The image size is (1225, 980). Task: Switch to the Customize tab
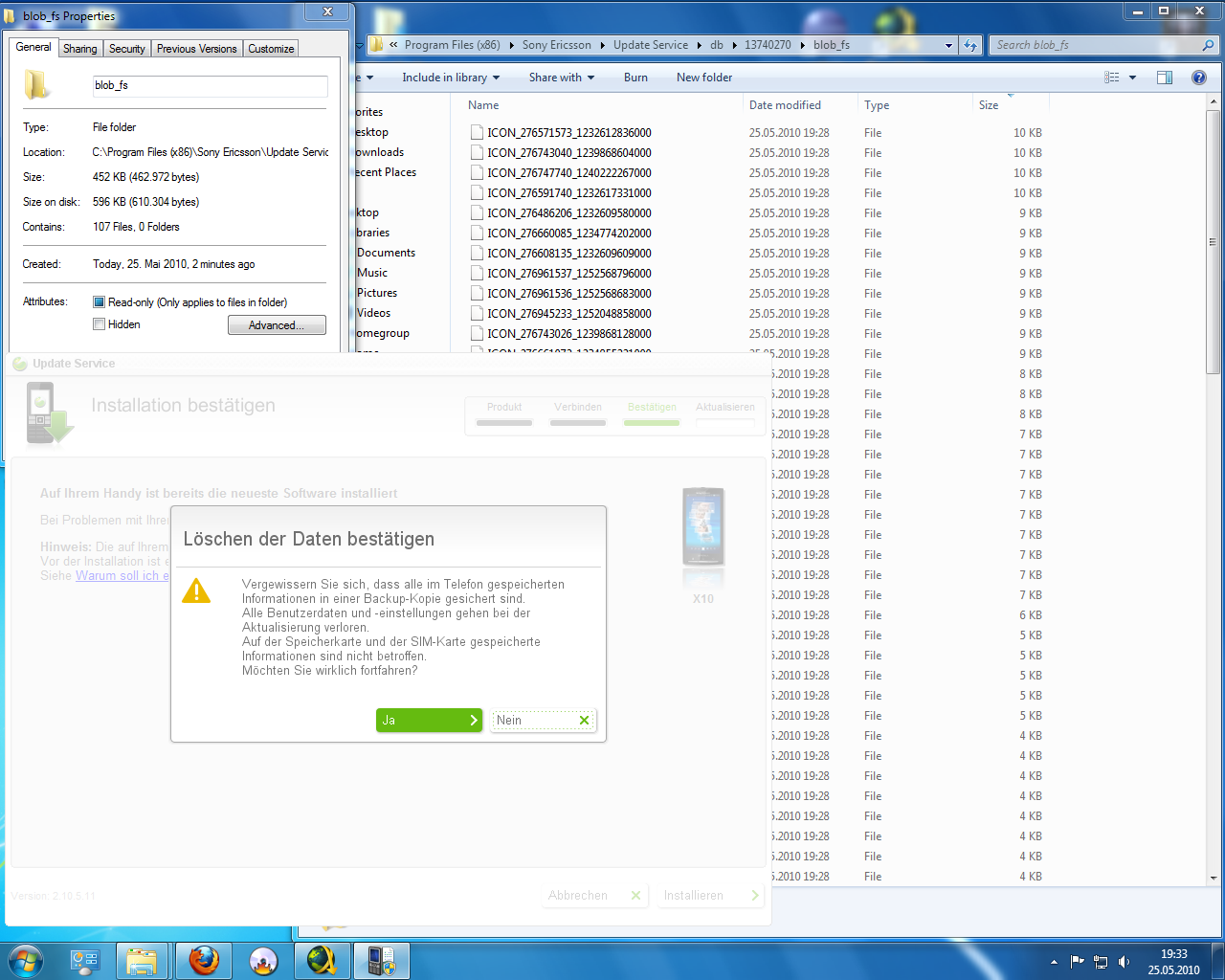pyautogui.click(x=271, y=49)
